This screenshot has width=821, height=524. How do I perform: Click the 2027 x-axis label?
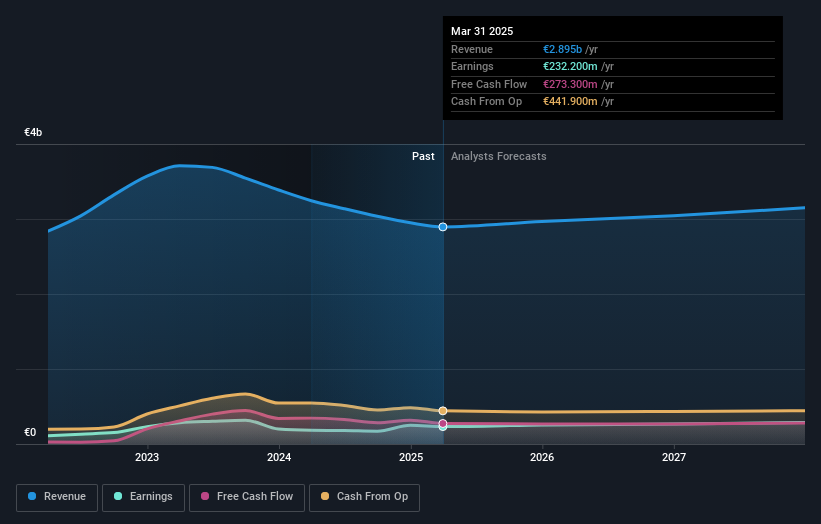click(674, 457)
